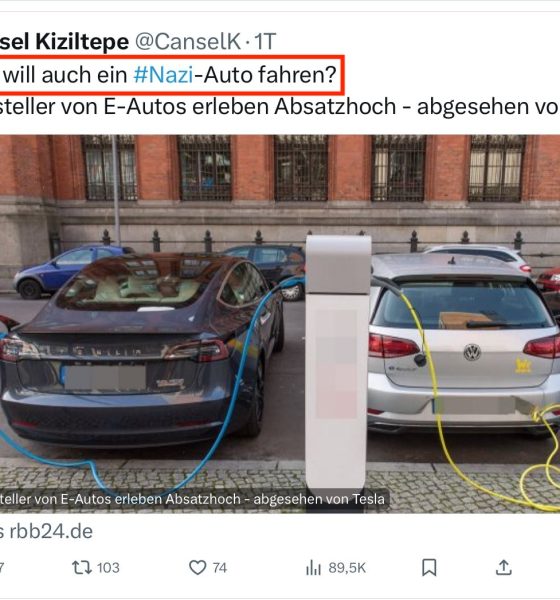Open the #Nazi hashtag link

[163, 75]
